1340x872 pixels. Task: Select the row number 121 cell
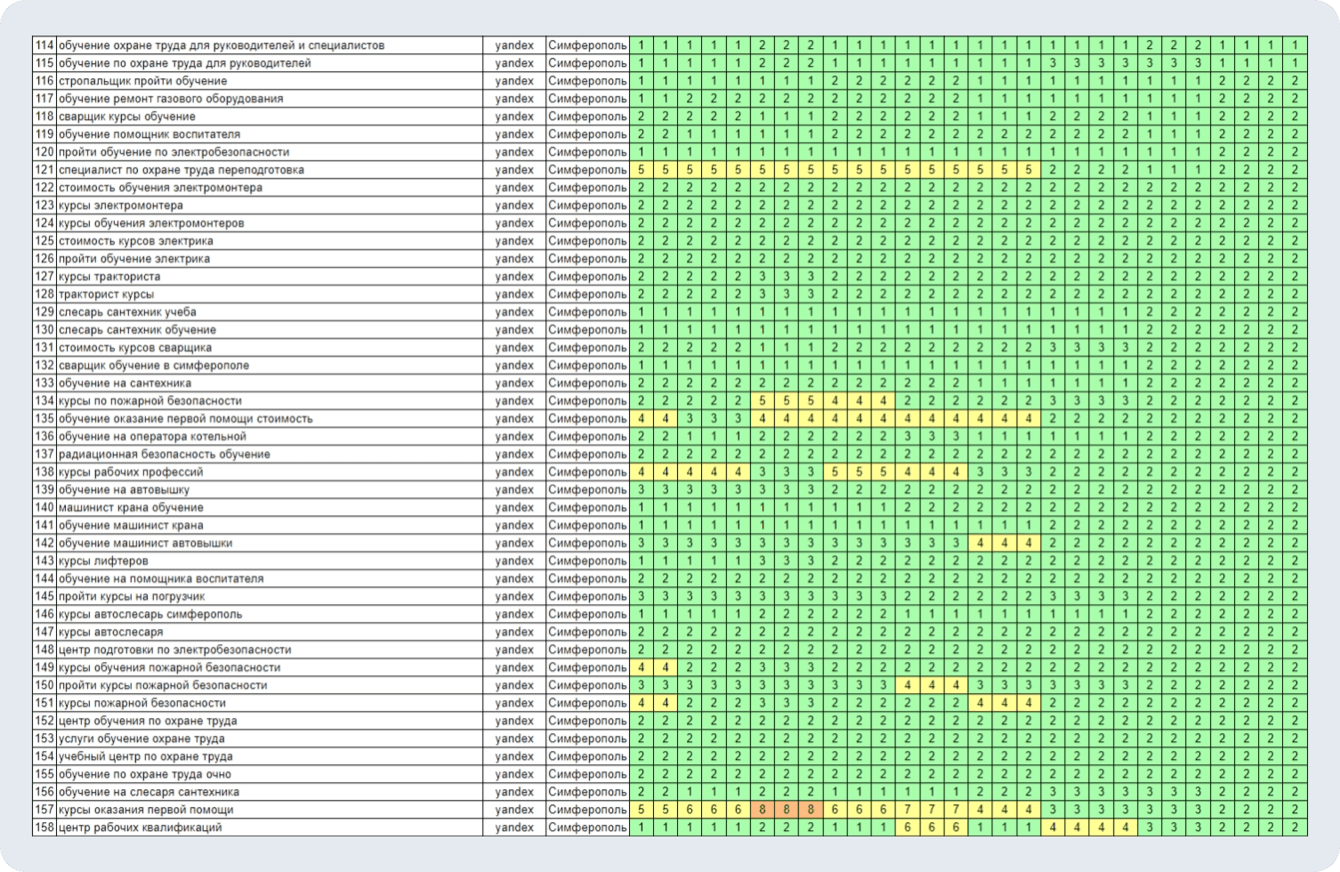[x=45, y=170]
